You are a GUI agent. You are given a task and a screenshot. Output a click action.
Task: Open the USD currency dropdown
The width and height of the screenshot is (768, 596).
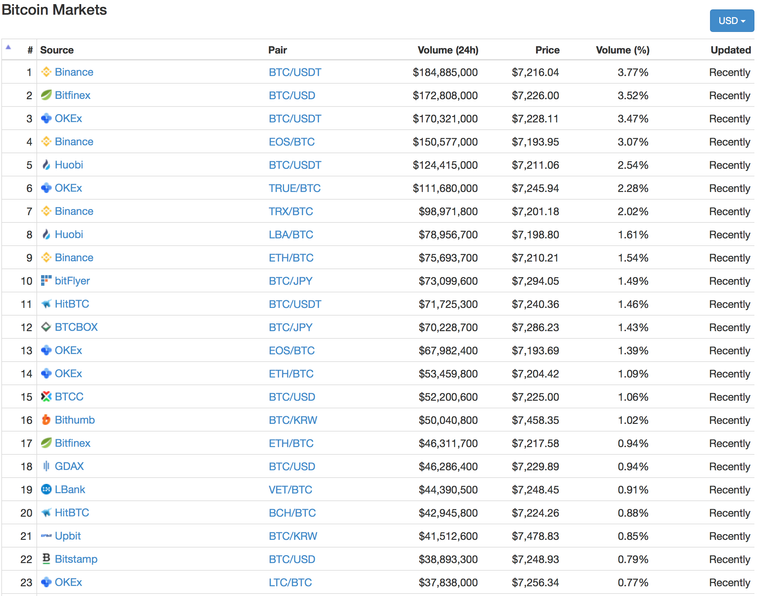click(x=732, y=21)
